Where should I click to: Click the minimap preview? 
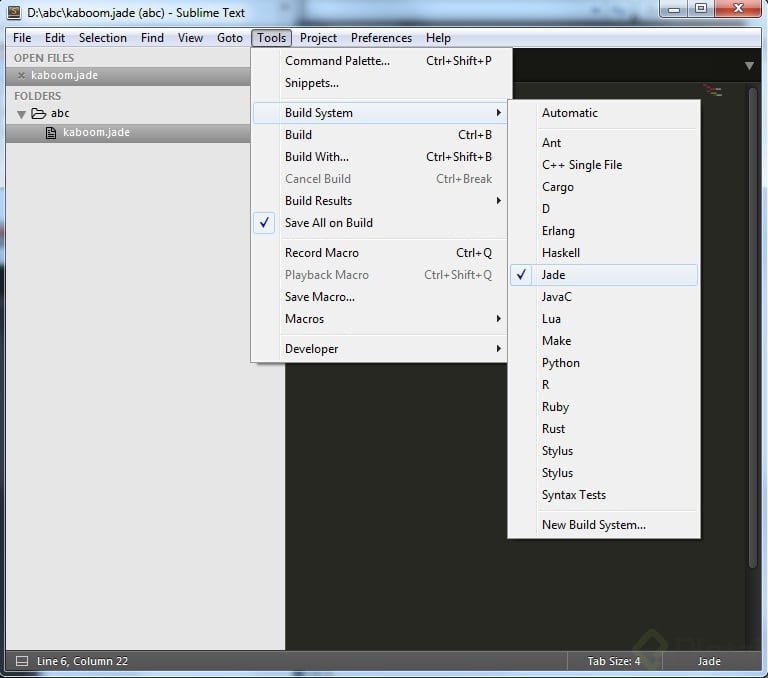tap(713, 91)
